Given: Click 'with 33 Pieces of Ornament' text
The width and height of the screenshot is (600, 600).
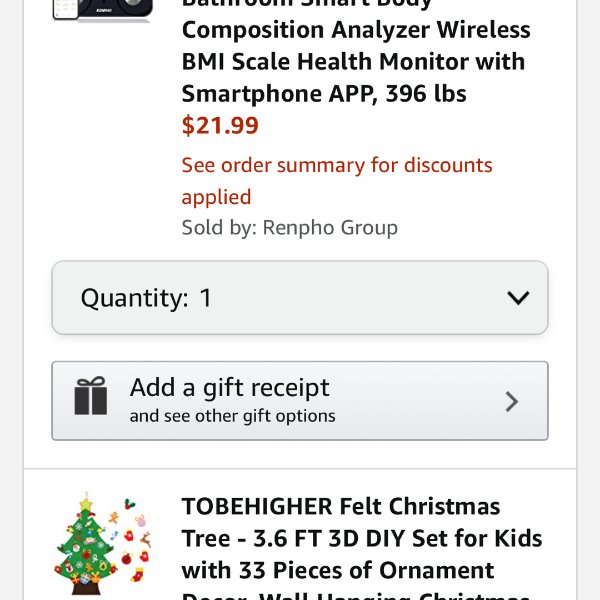Looking at the screenshot, I should 338,571.
